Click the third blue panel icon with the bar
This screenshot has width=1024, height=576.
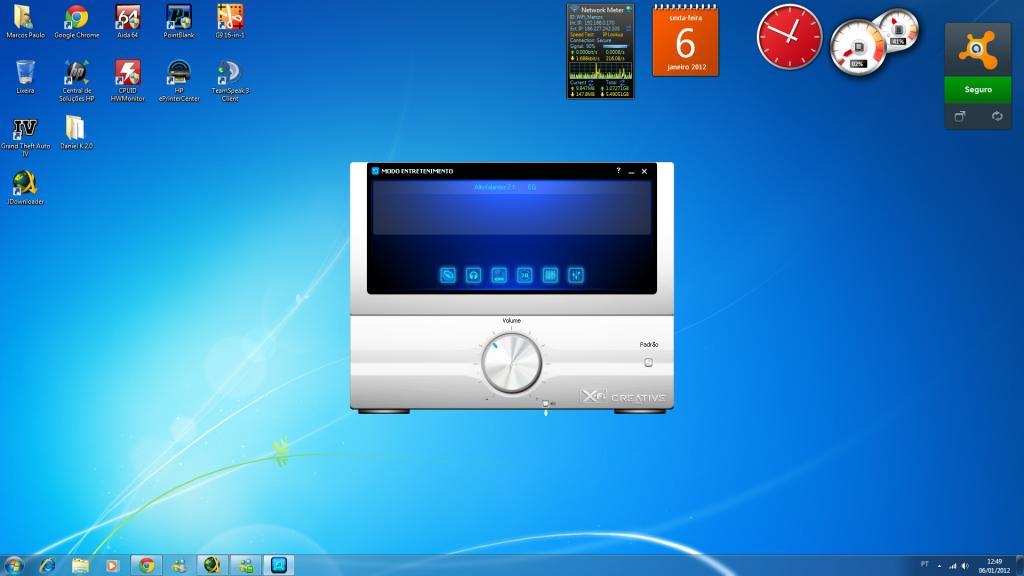click(x=499, y=275)
